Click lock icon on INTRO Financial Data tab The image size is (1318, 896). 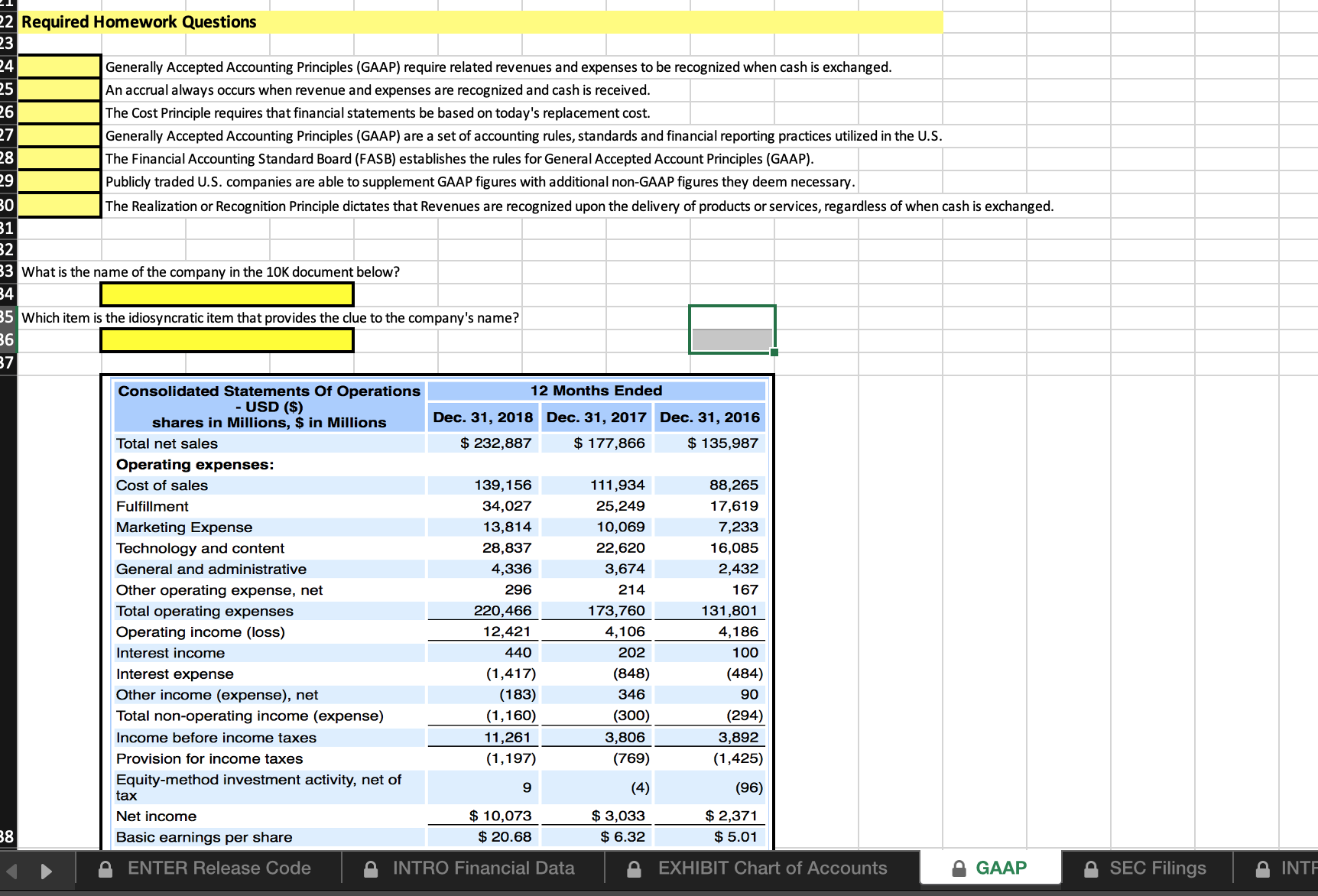click(371, 869)
